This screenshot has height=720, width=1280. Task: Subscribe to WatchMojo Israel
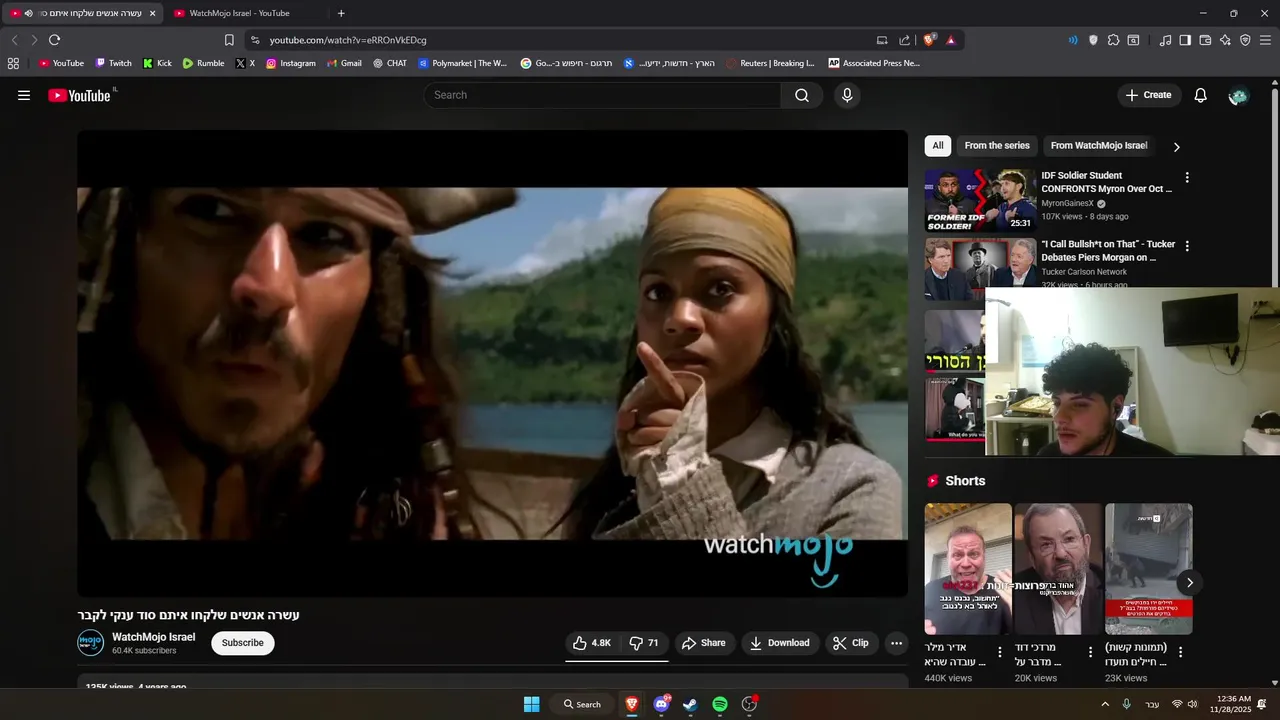click(x=243, y=643)
